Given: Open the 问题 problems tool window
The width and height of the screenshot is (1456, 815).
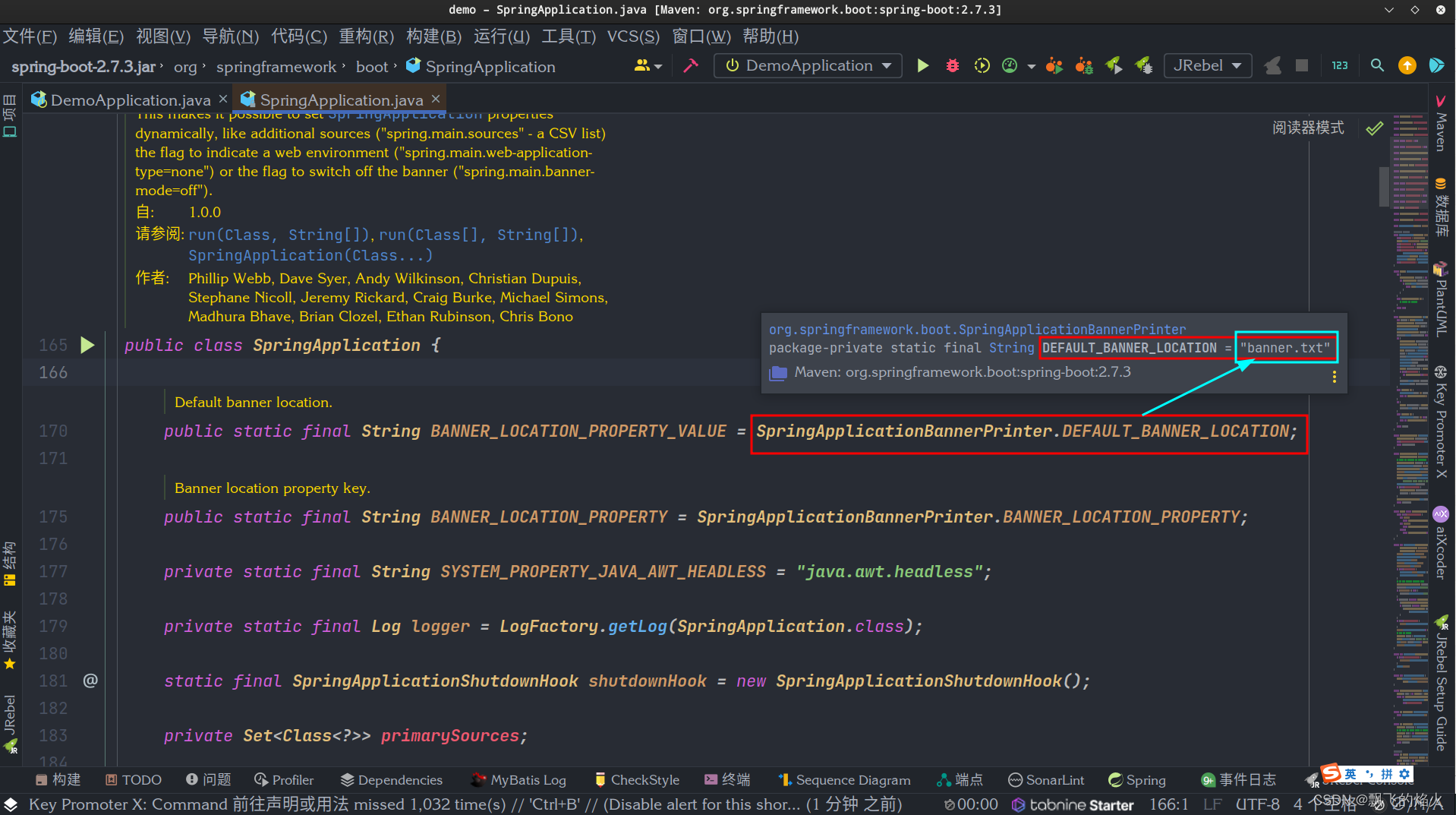Looking at the screenshot, I should (208, 780).
